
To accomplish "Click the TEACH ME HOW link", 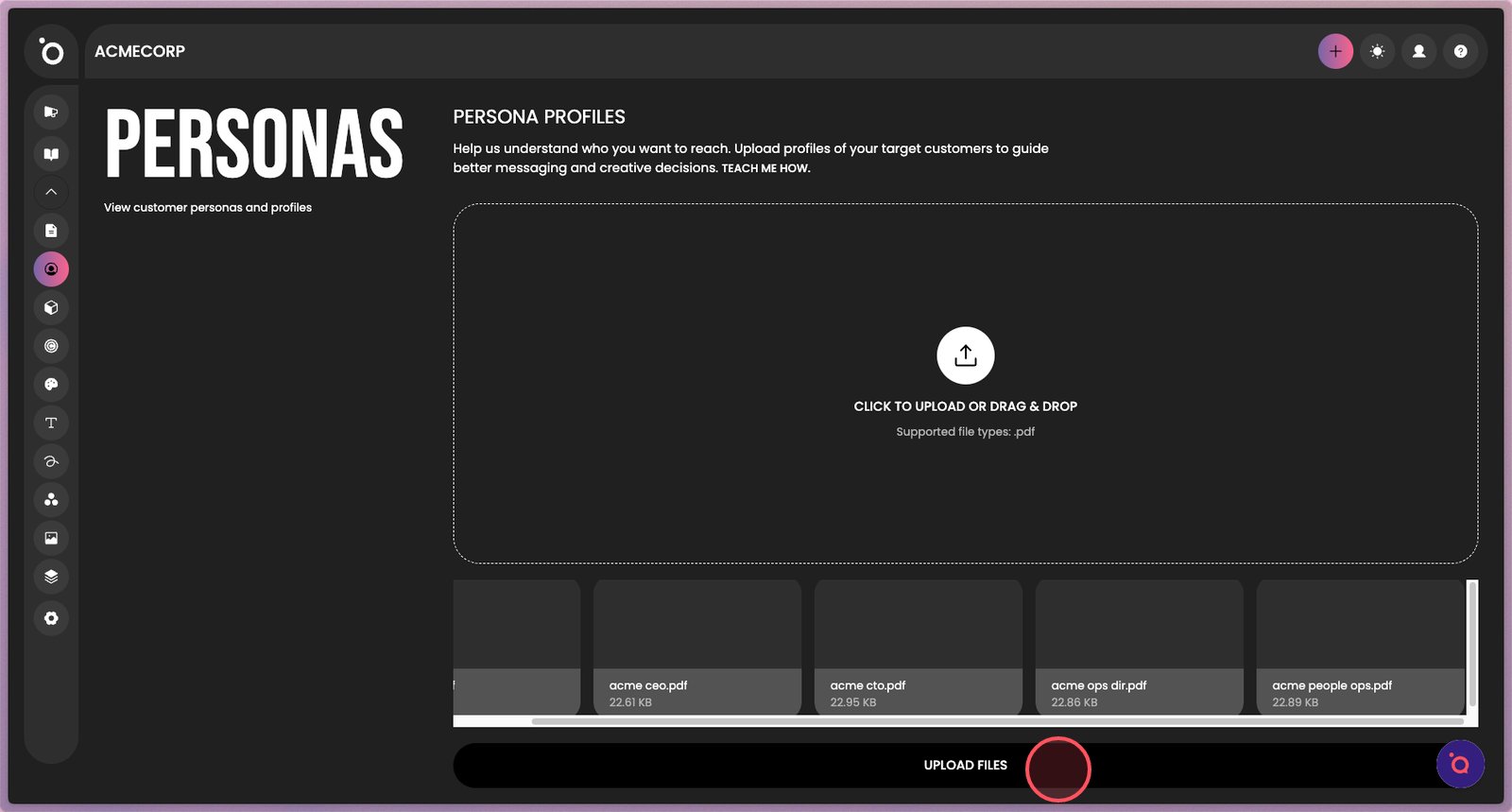I will (765, 168).
